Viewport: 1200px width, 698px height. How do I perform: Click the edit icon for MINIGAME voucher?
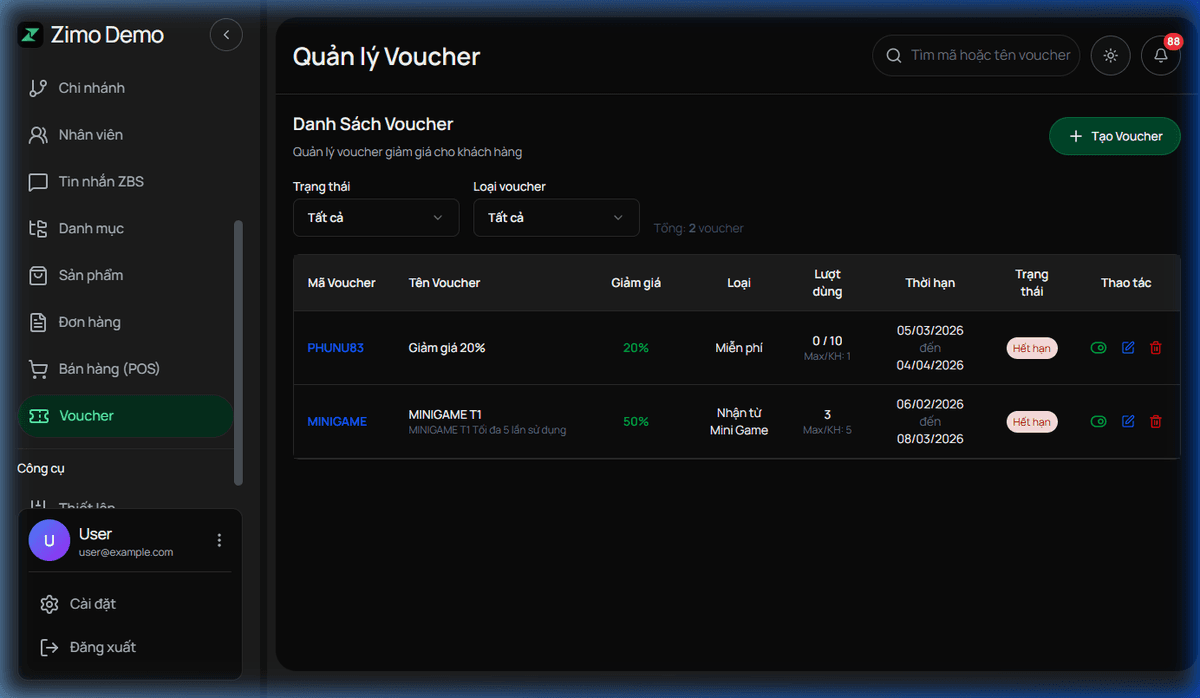pyautogui.click(x=1128, y=422)
